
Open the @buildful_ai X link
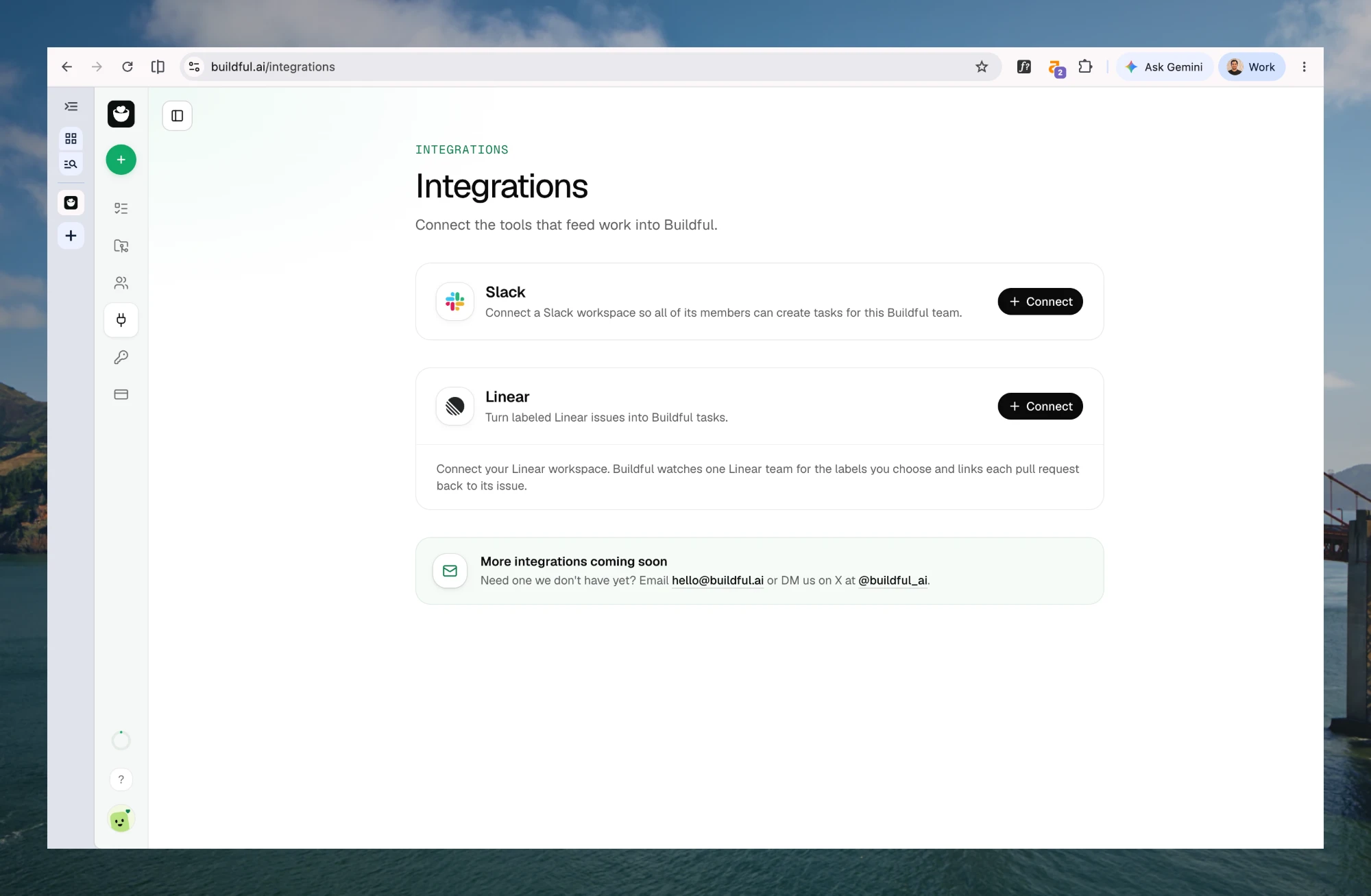[893, 581]
